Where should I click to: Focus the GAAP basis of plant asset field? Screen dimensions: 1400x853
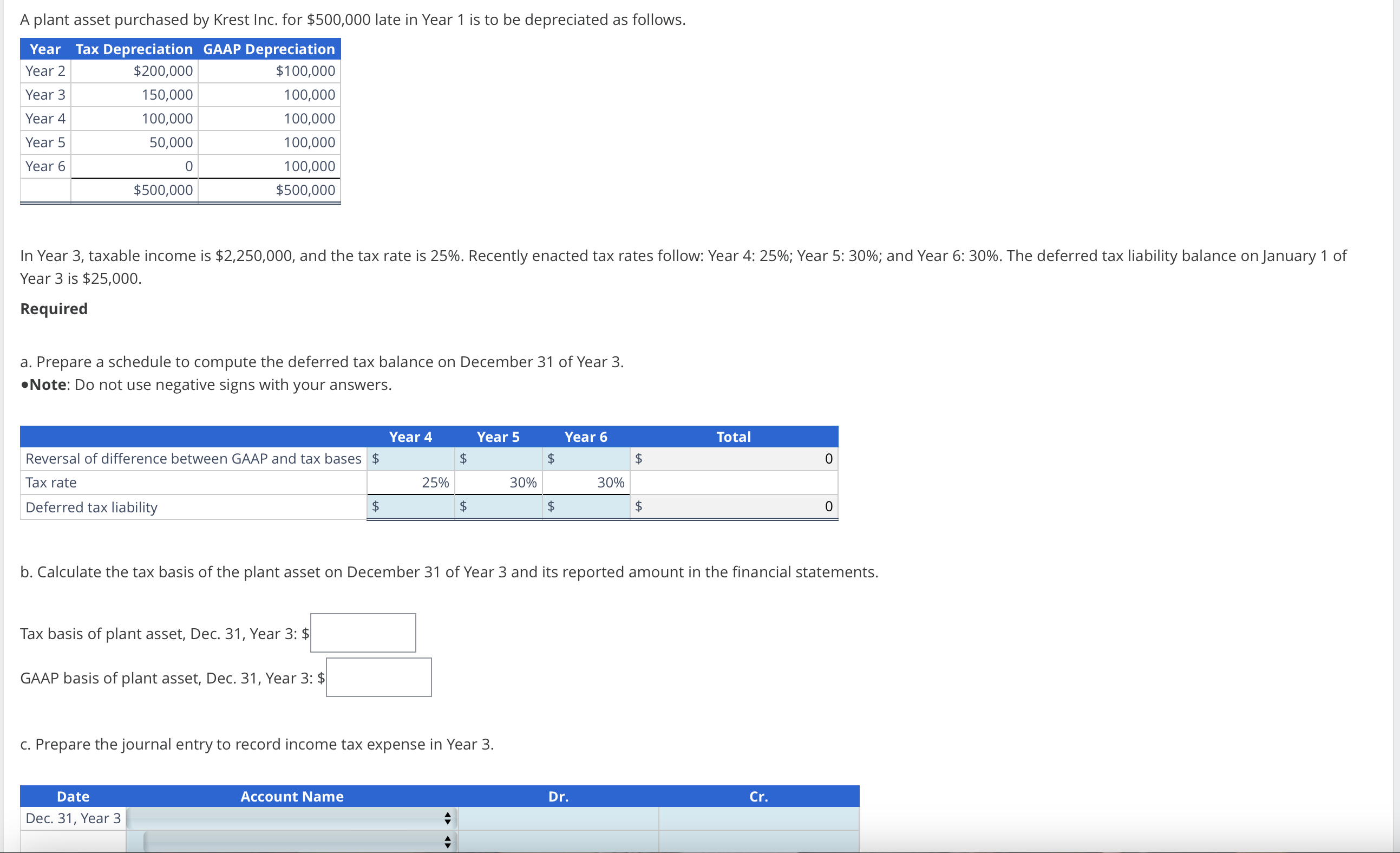pyautogui.click(x=379, y=678)
